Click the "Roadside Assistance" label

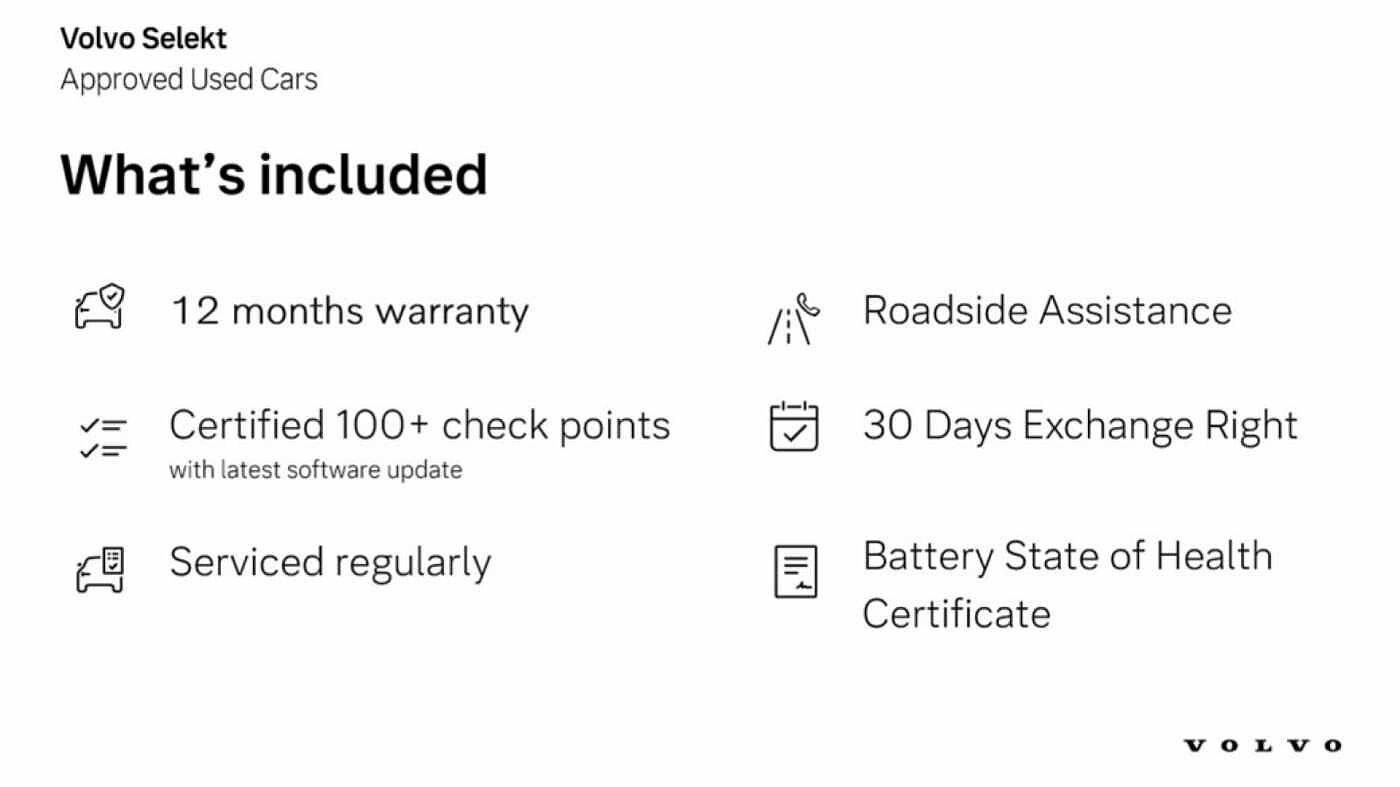[1047, 310]
